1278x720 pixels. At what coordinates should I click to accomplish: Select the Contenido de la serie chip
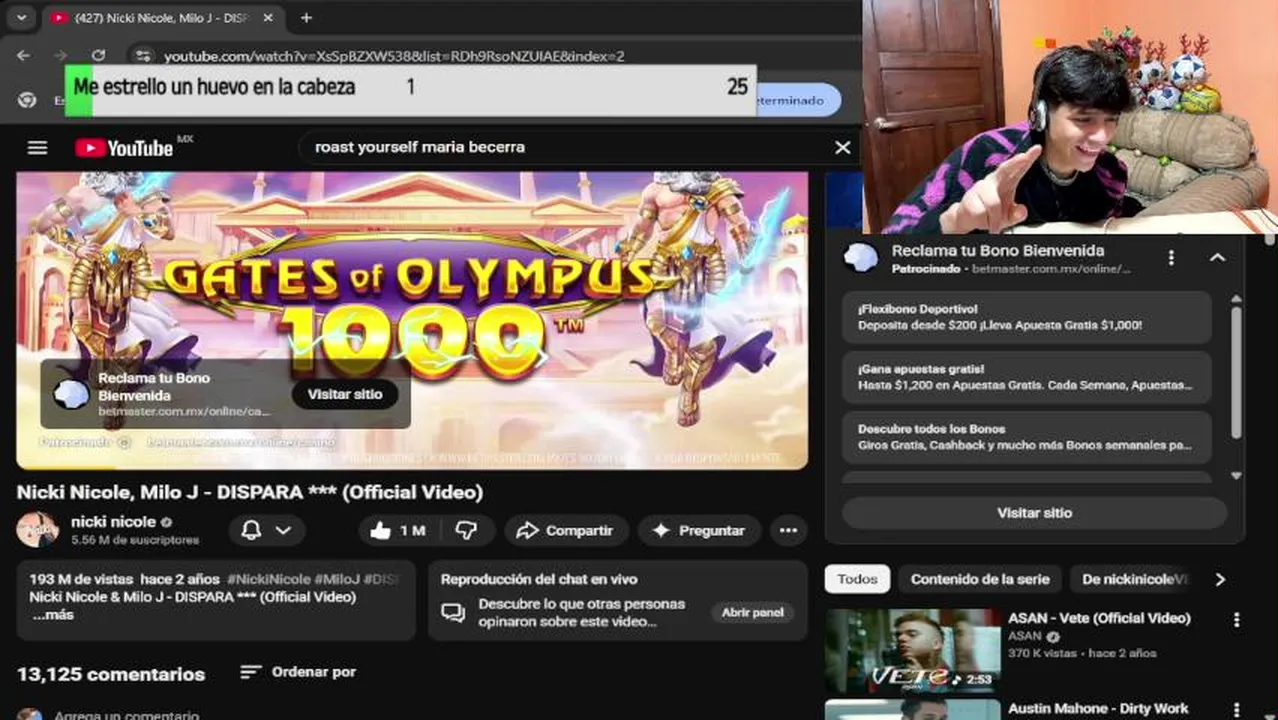point(980,579)
